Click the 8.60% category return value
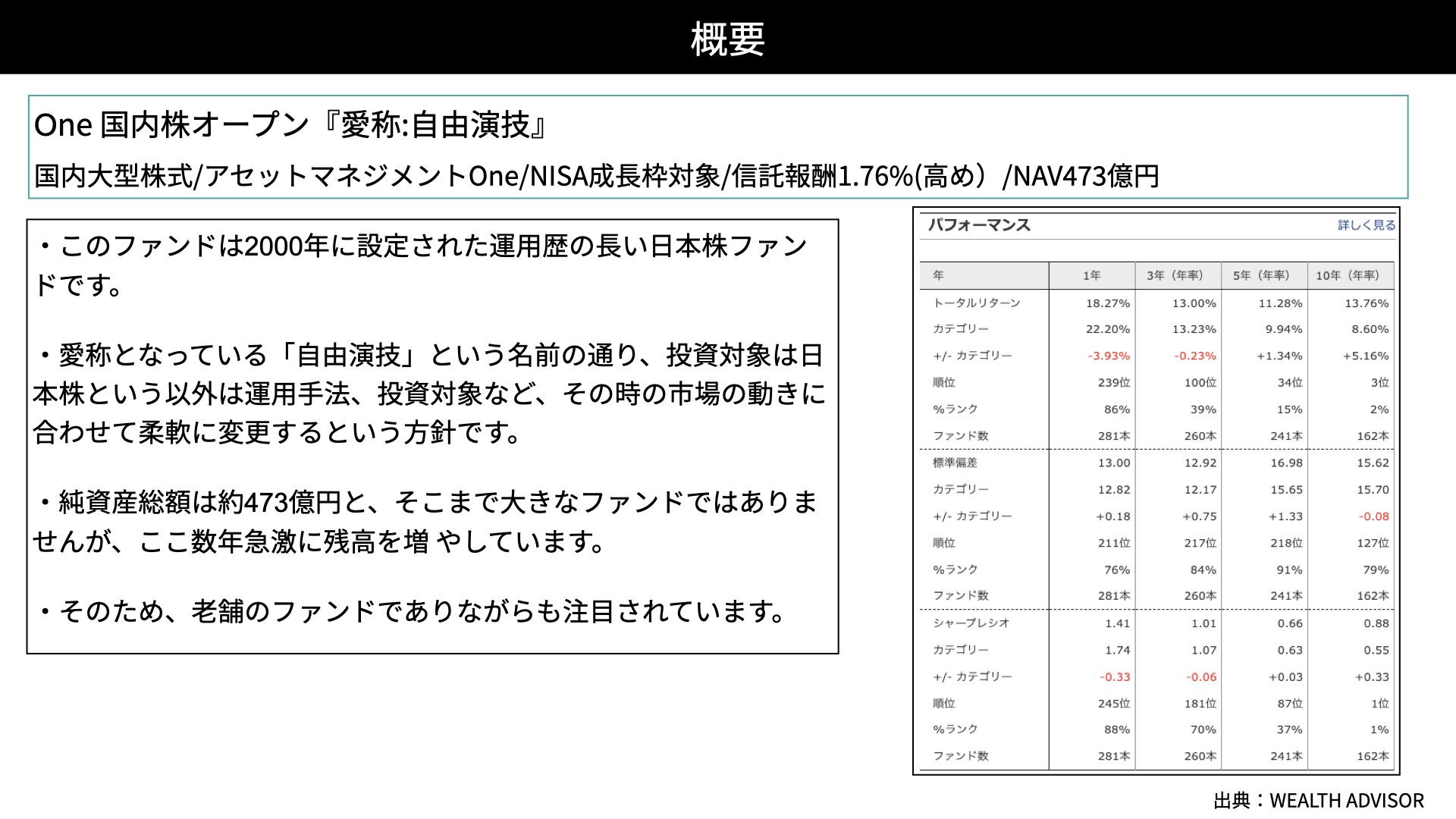Viewport: 1456px width, 819px height. pyautogui.click(x=1370, y=329)
